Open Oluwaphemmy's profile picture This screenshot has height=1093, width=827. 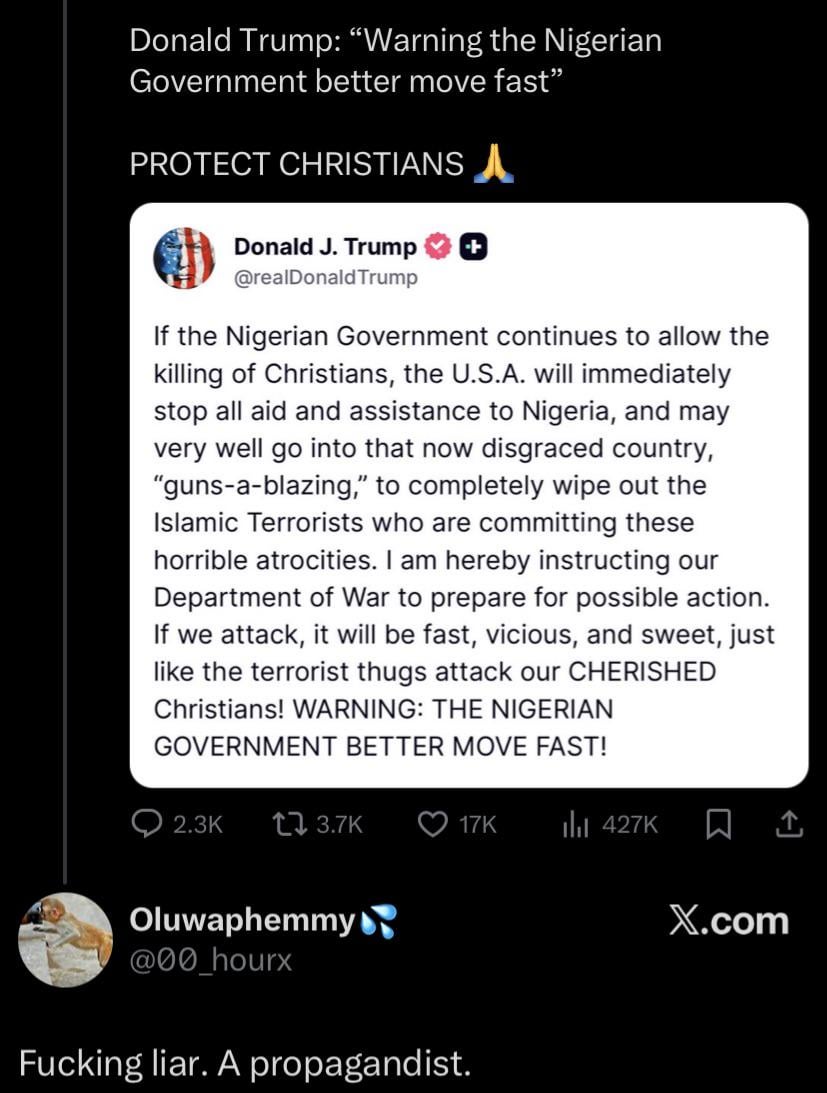[x=66, y=939]
